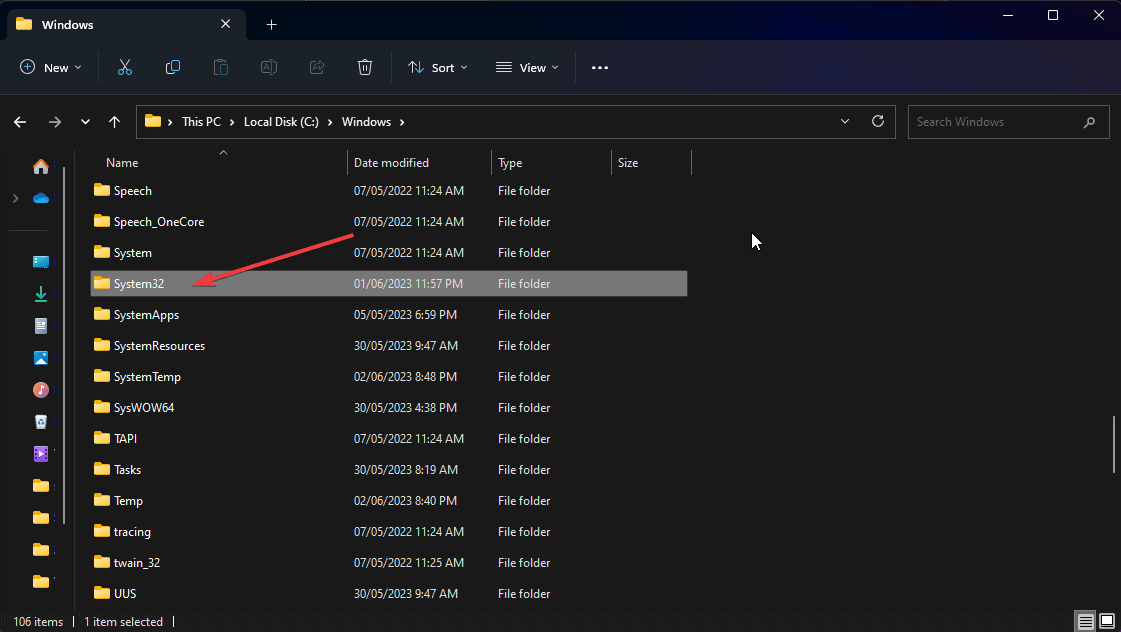Screen dimensions: 1121x632
Task: Open the View options dropdown
Action: pos(527,67)
